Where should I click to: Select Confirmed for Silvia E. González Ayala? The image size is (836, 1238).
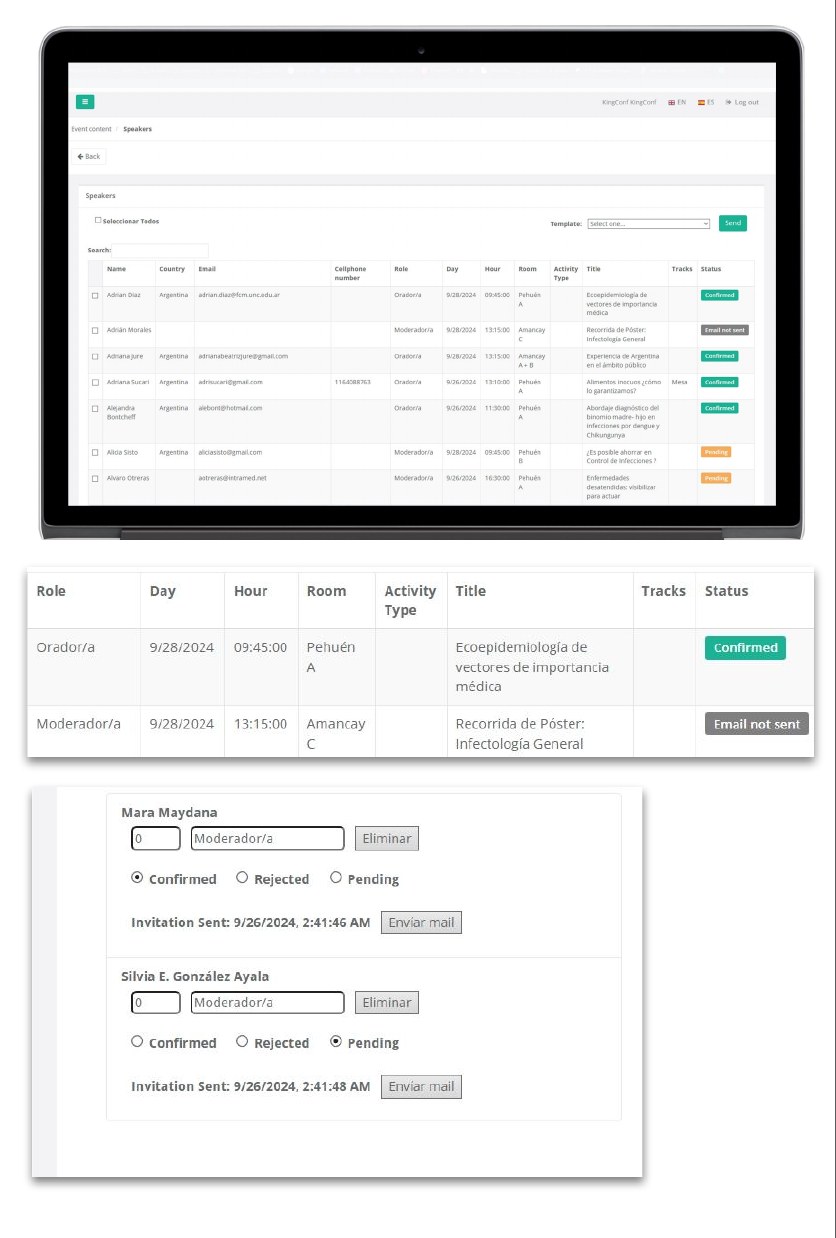coord(137,1042)
